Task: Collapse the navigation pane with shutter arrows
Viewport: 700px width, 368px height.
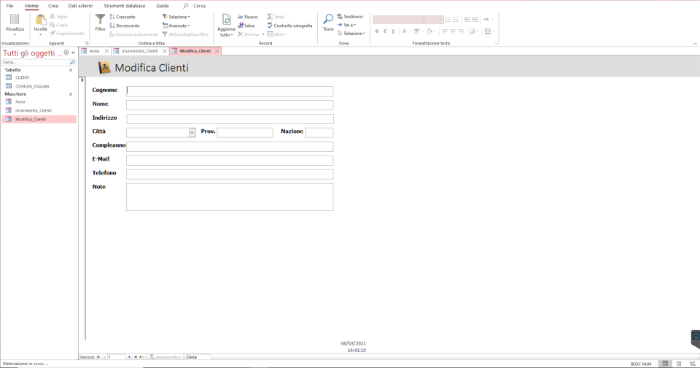Action: (x=73, y=53)
